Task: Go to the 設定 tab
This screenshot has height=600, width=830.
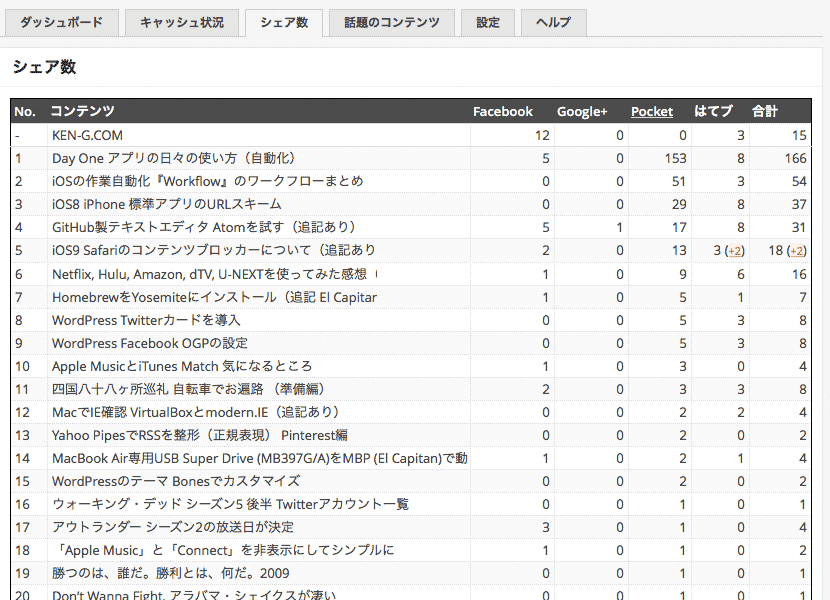Action: point(488,23)
